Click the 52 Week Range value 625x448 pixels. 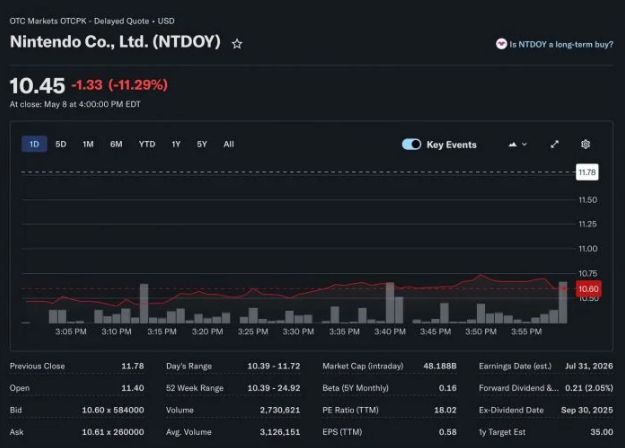(274, 388)
